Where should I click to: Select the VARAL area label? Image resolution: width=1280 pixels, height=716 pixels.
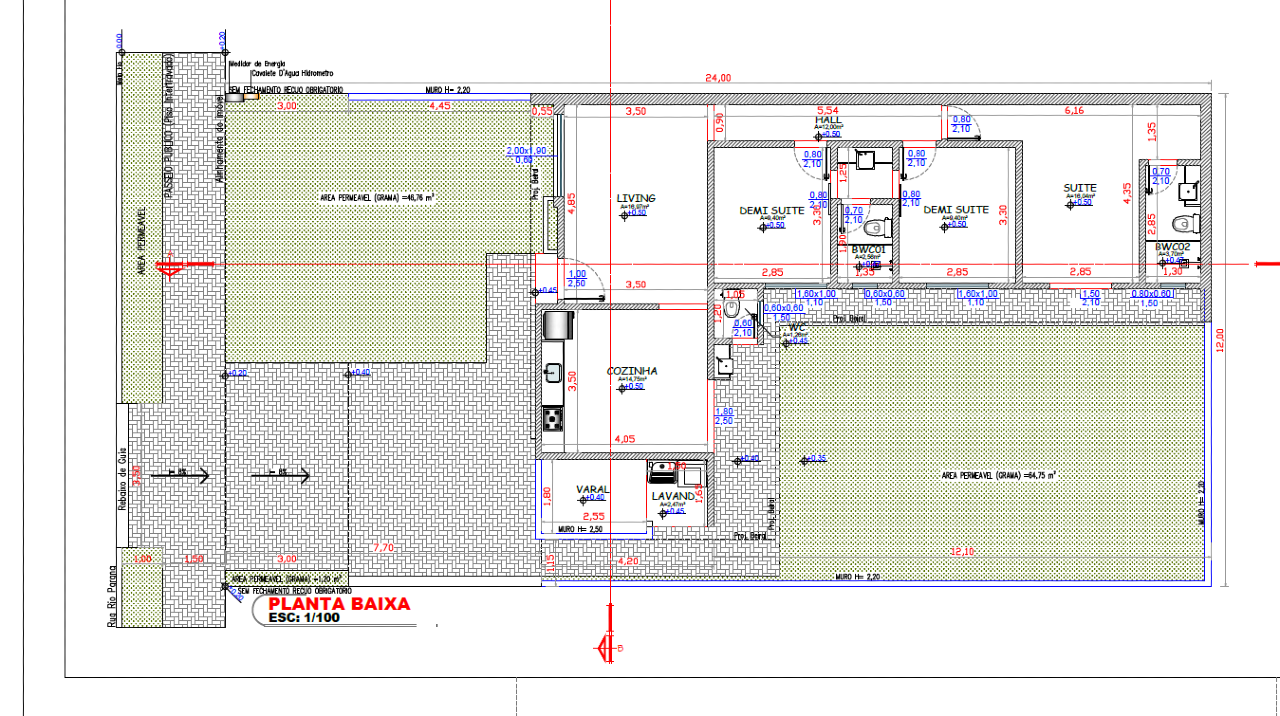(x=592, y=489)
